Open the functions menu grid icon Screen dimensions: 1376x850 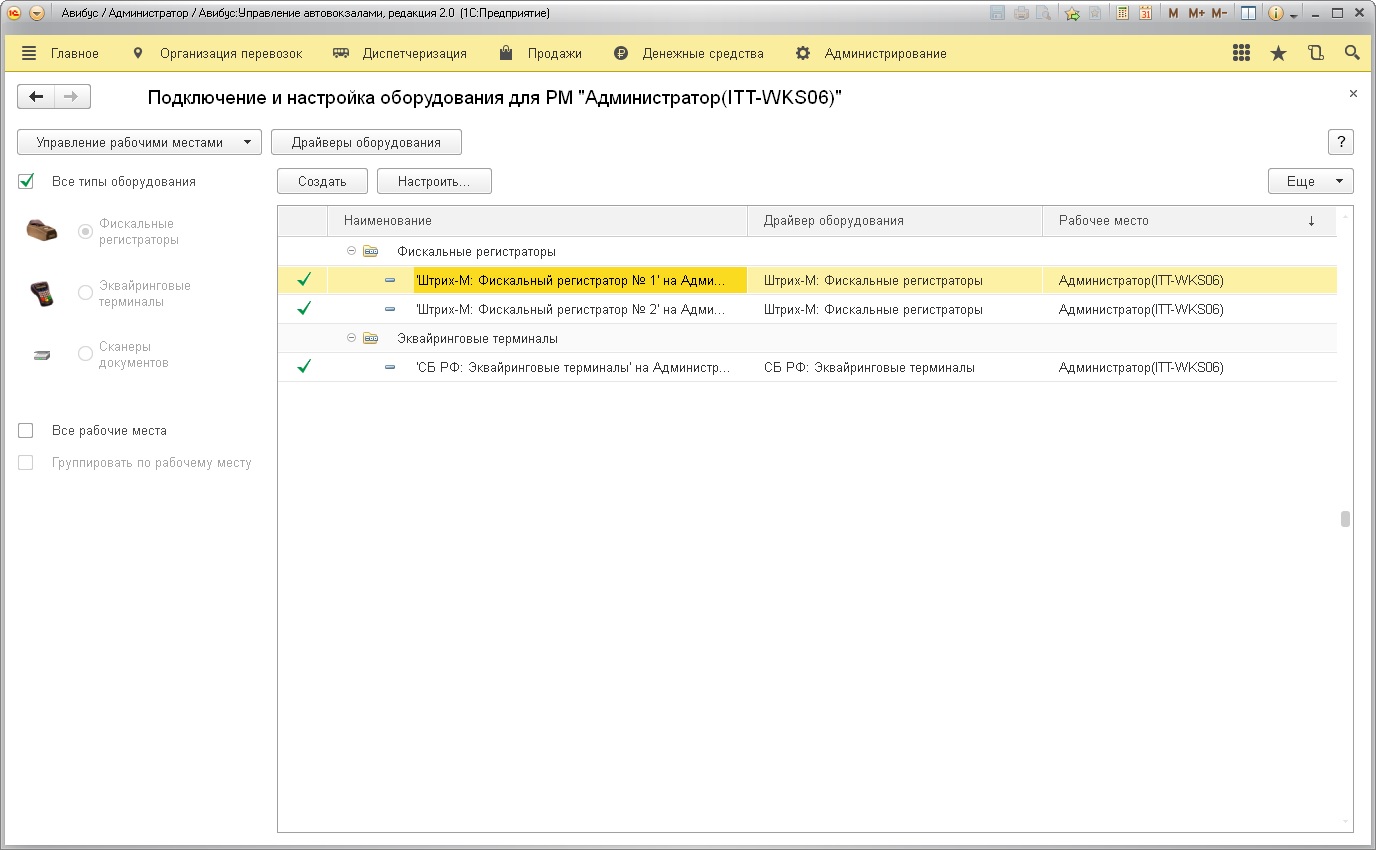(1242, 54)
